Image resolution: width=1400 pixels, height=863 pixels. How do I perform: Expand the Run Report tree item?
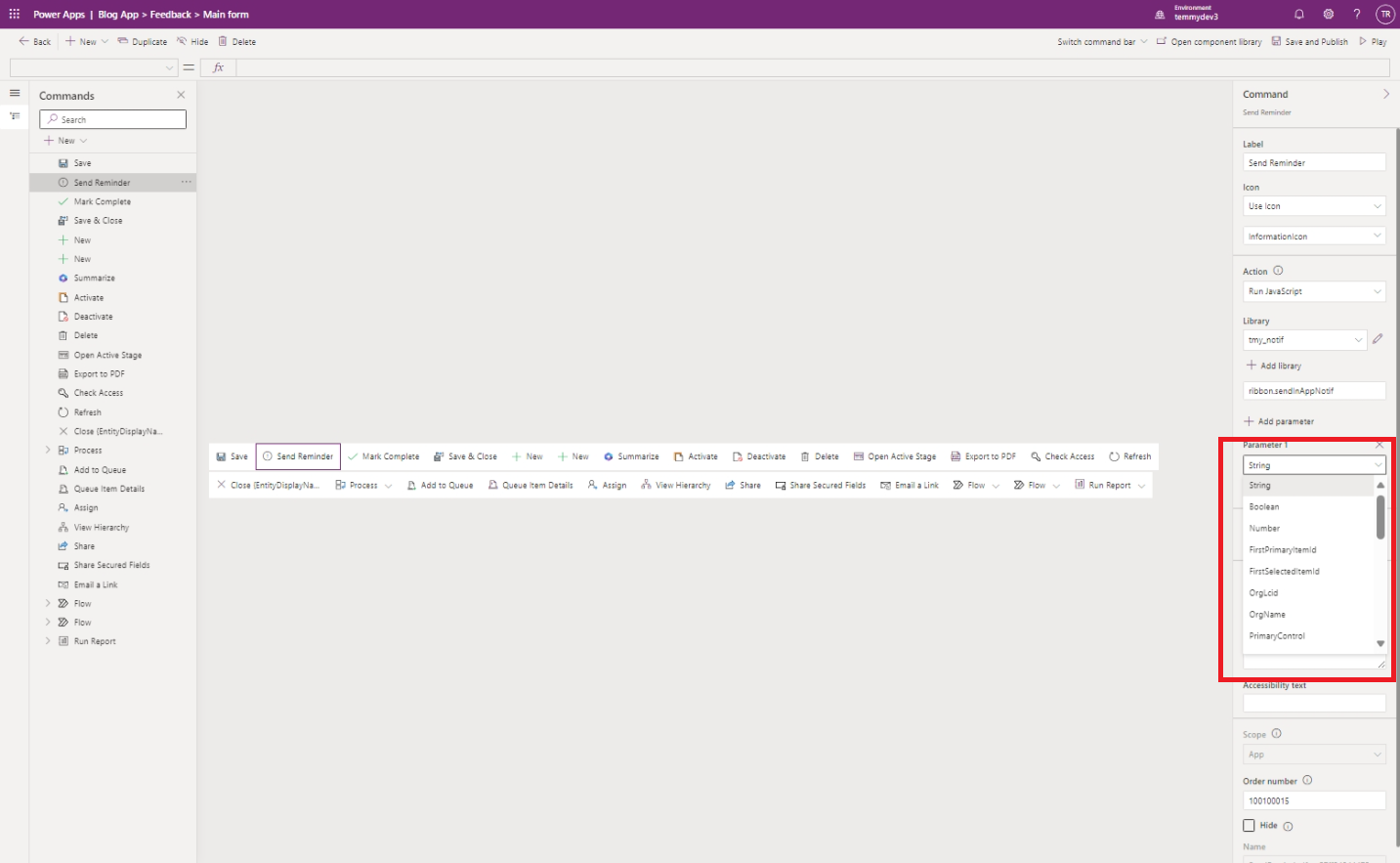(48, 641)
